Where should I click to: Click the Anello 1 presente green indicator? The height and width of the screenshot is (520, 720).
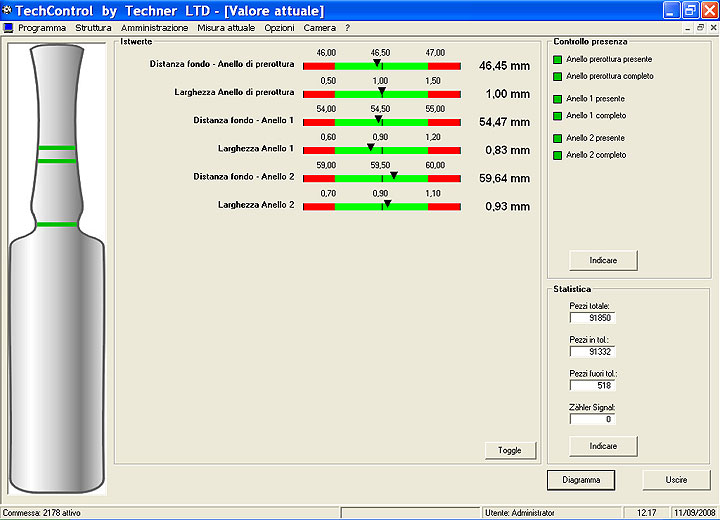[x=557, y=99]
